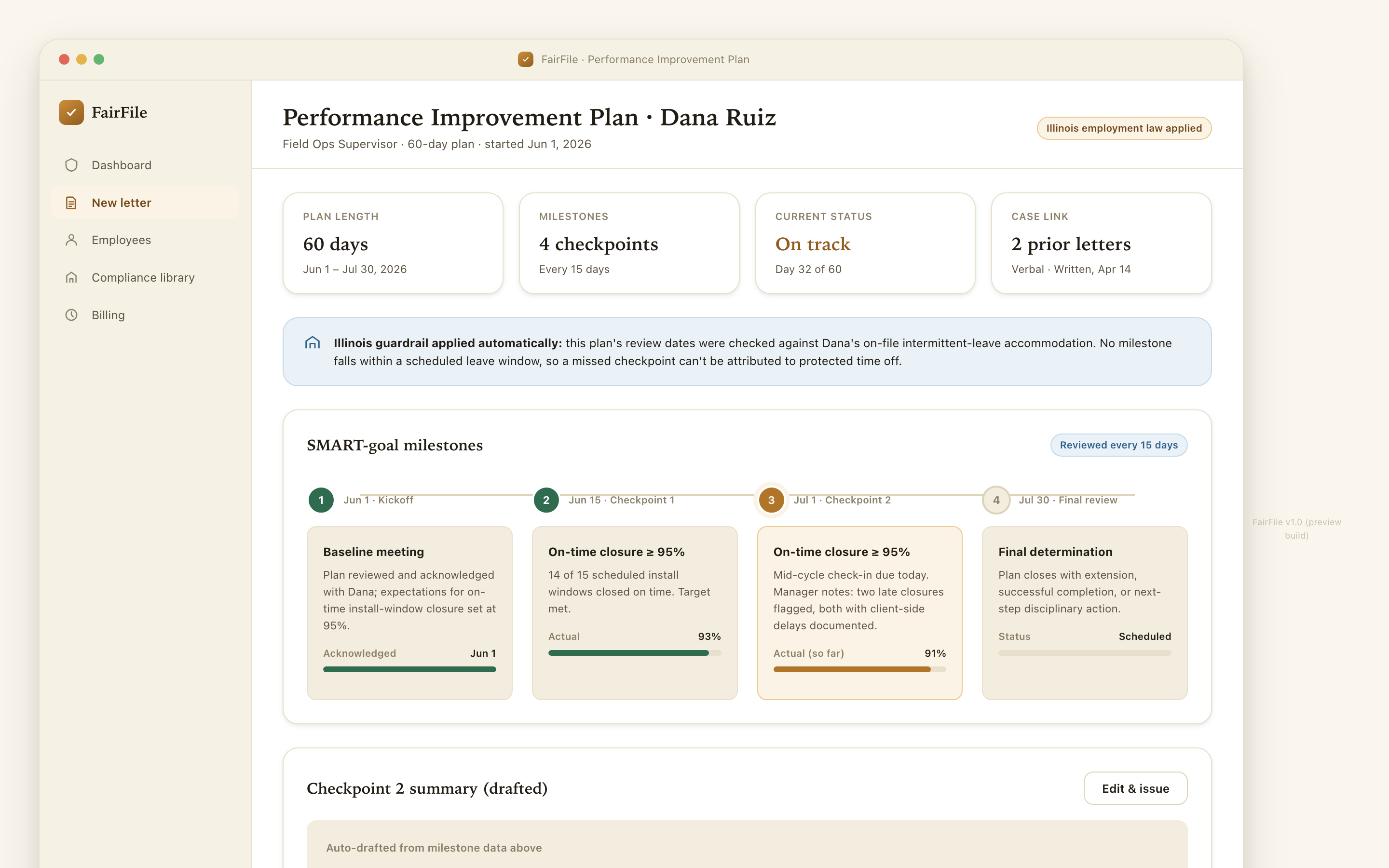Click the Baseline meeting card title
Image resolution: width=1389 pixels, height=868 pixels.
click(374, 552)
